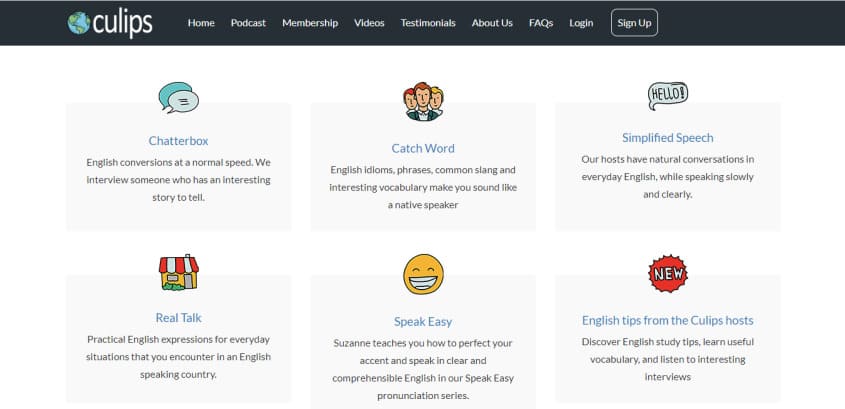Open the Speak Easy series link
Image resolution: width=845 pixels, height=409 pixels.
423,322
